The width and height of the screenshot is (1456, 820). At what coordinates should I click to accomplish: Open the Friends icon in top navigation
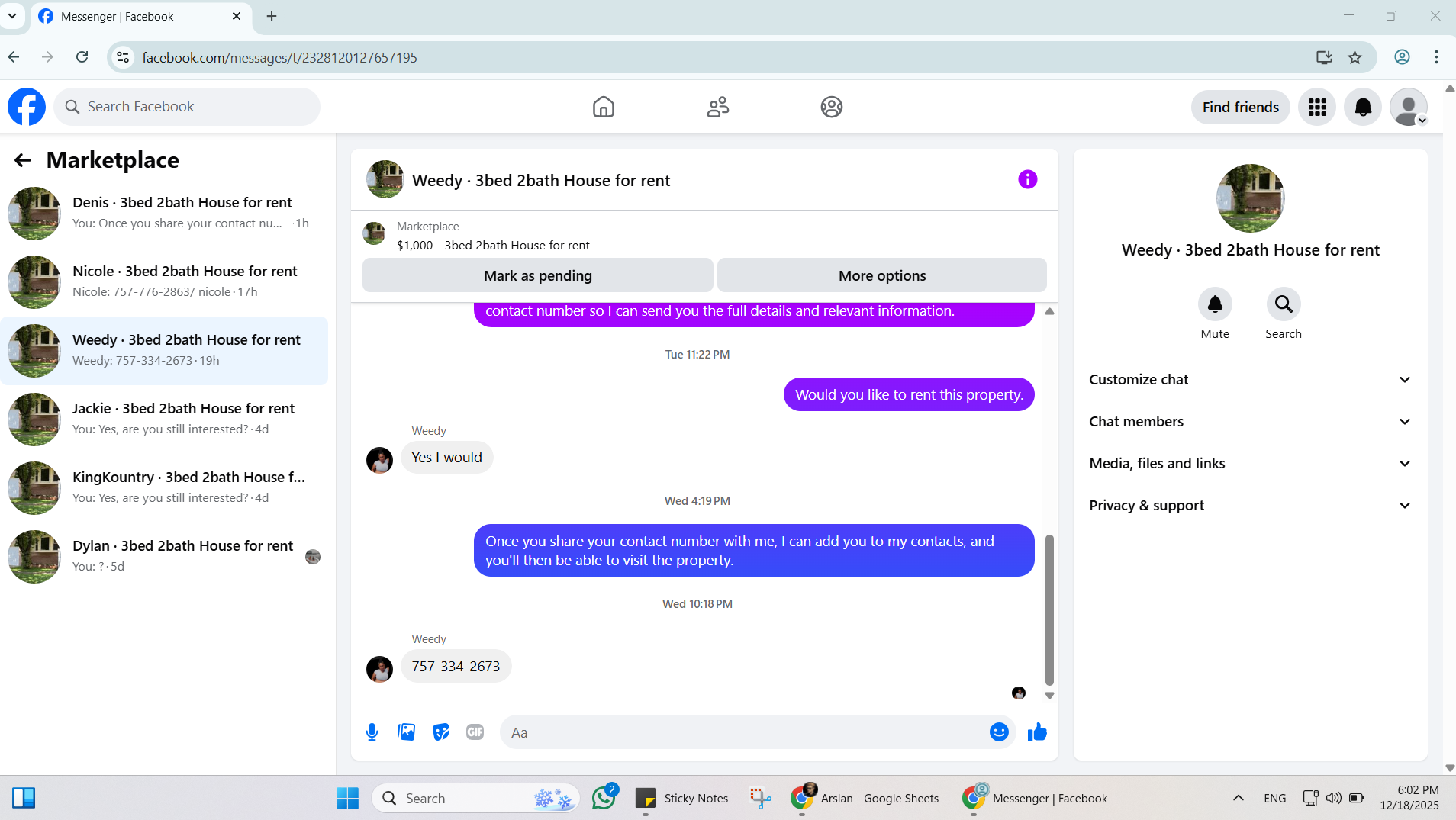[717, 107]
